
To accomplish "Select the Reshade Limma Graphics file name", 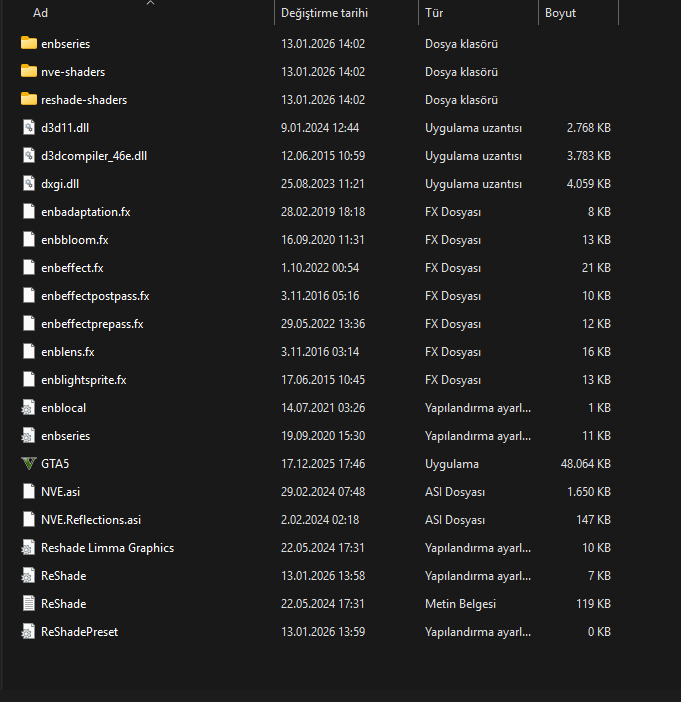I will (107, 548).
